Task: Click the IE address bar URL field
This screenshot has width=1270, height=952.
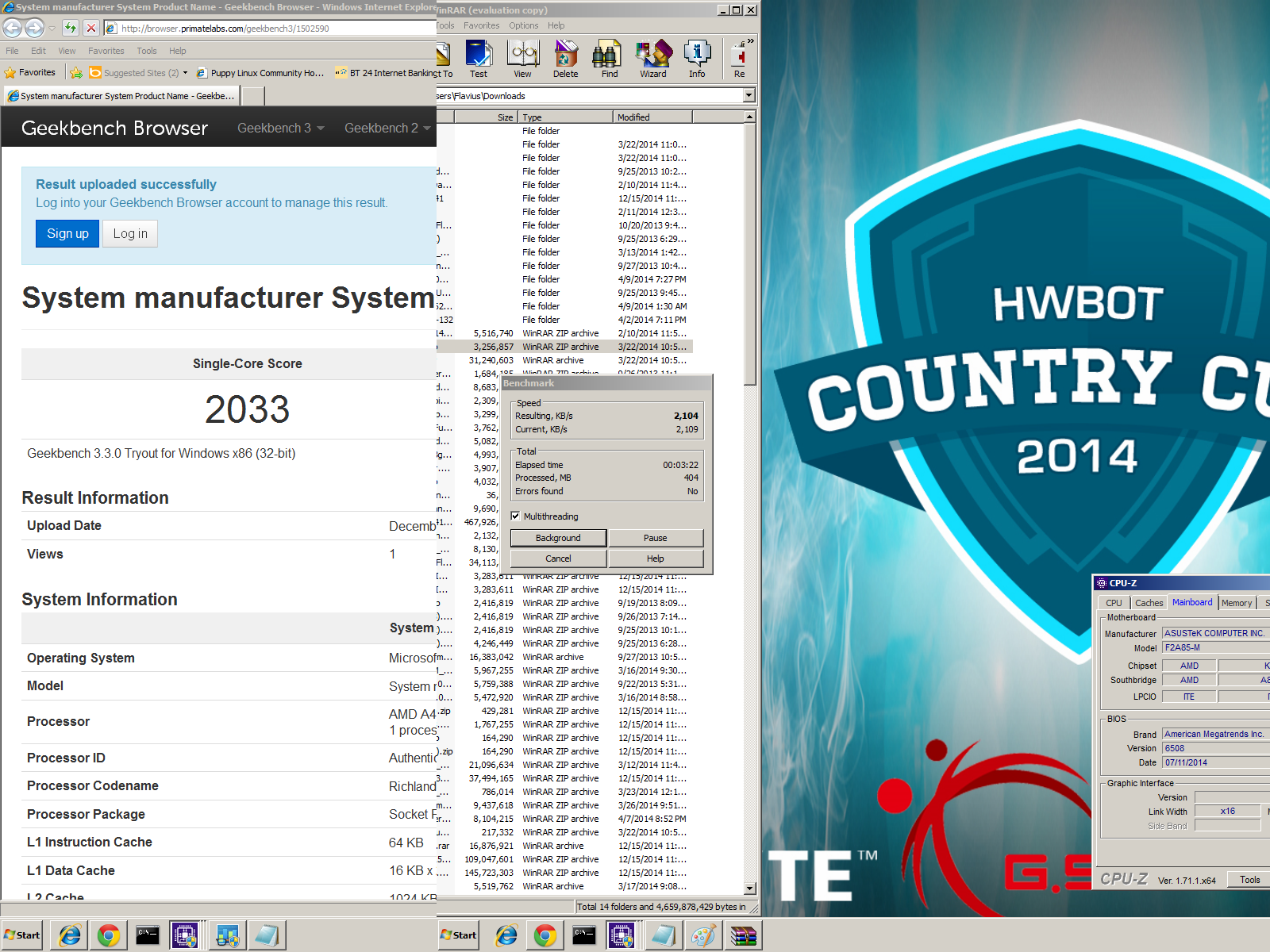Action: tap(270, 29)
